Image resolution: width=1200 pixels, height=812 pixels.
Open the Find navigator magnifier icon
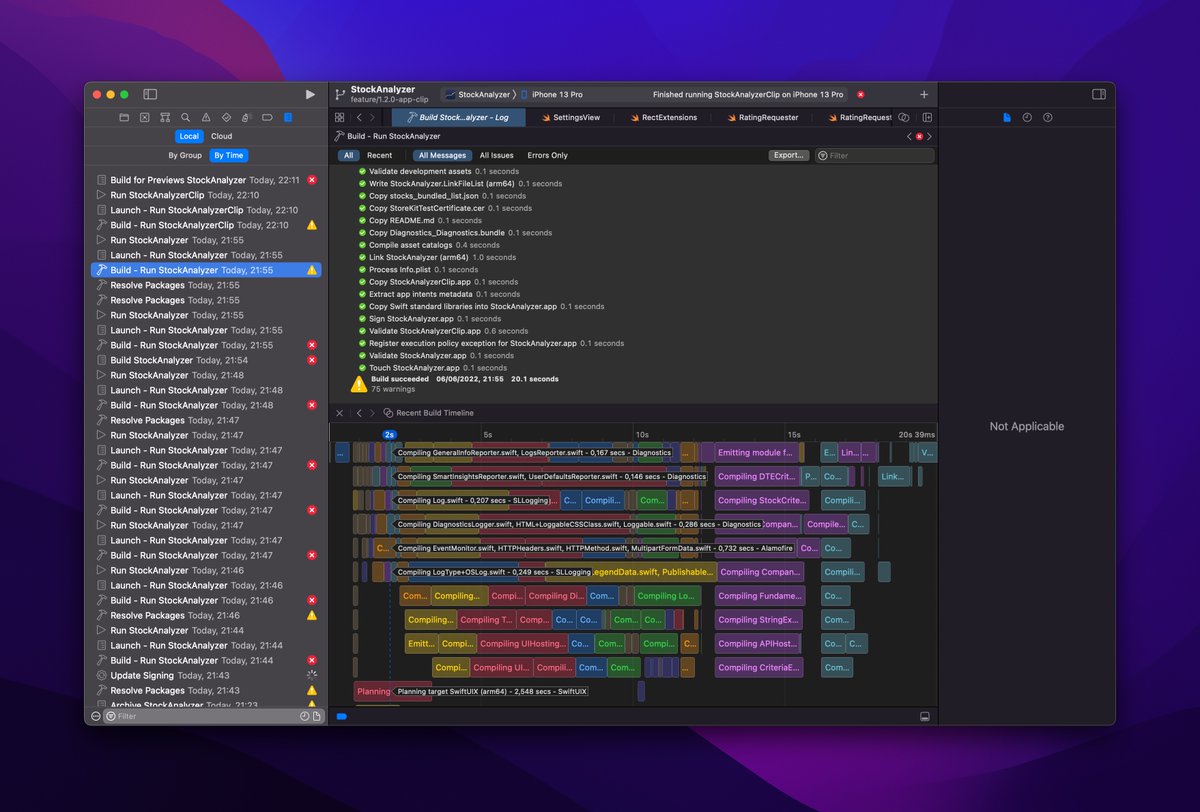[x=185, y=117]
